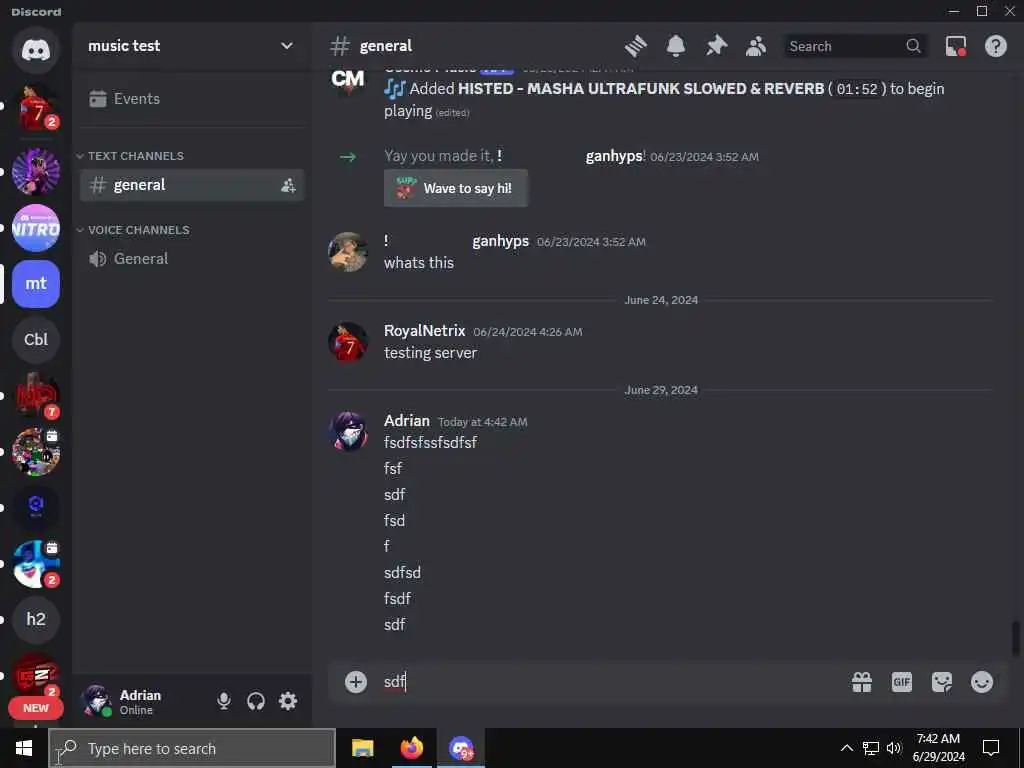Select the general text channel

(191, 185)
